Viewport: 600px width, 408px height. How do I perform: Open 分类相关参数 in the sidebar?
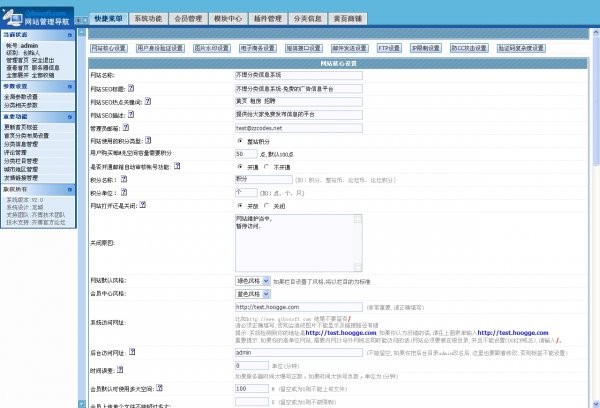point(21,105)
